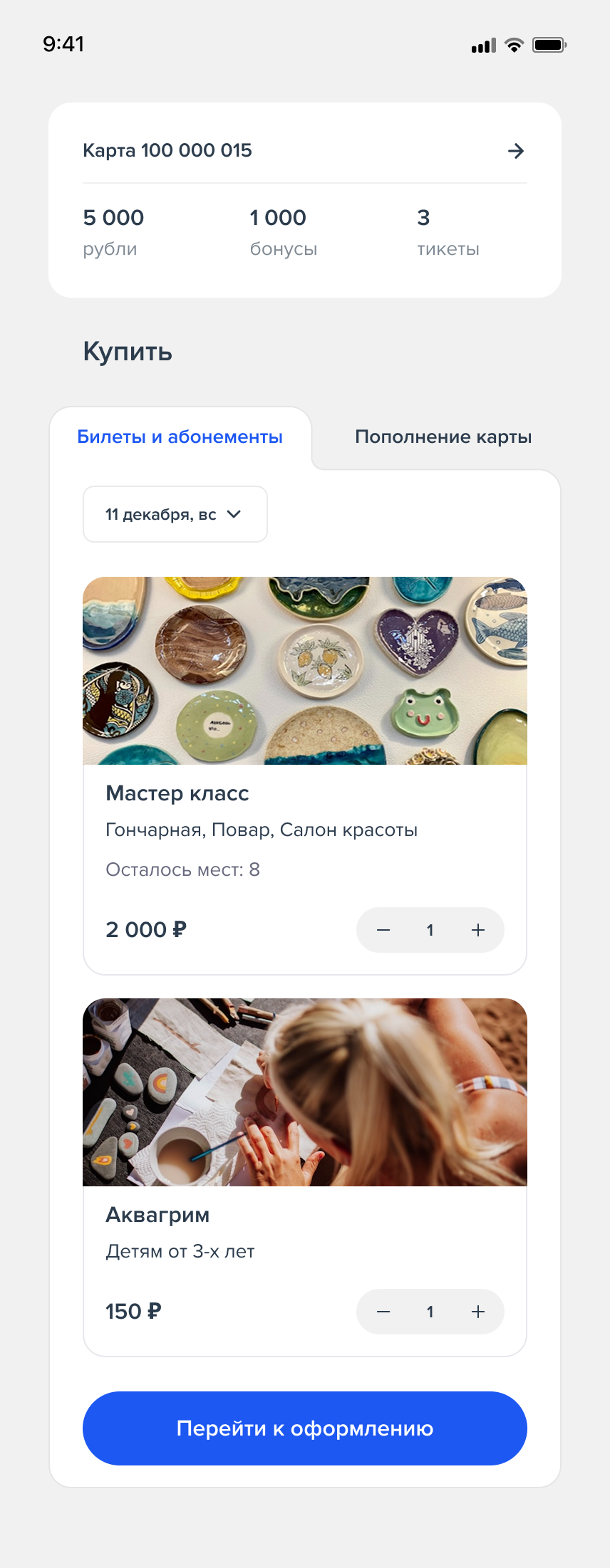
Task: Open the Карта 100 000 015 header
Action: click(x=167, y=150)
